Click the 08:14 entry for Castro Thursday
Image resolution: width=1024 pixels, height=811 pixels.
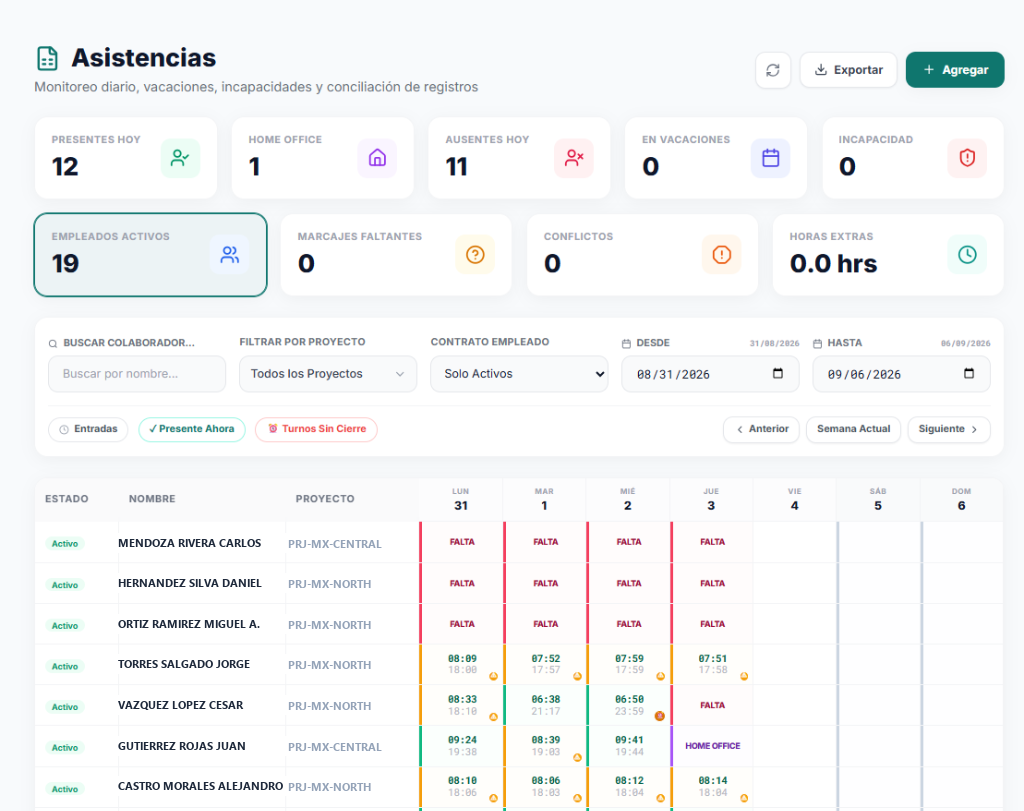click(x=712, y=780)
